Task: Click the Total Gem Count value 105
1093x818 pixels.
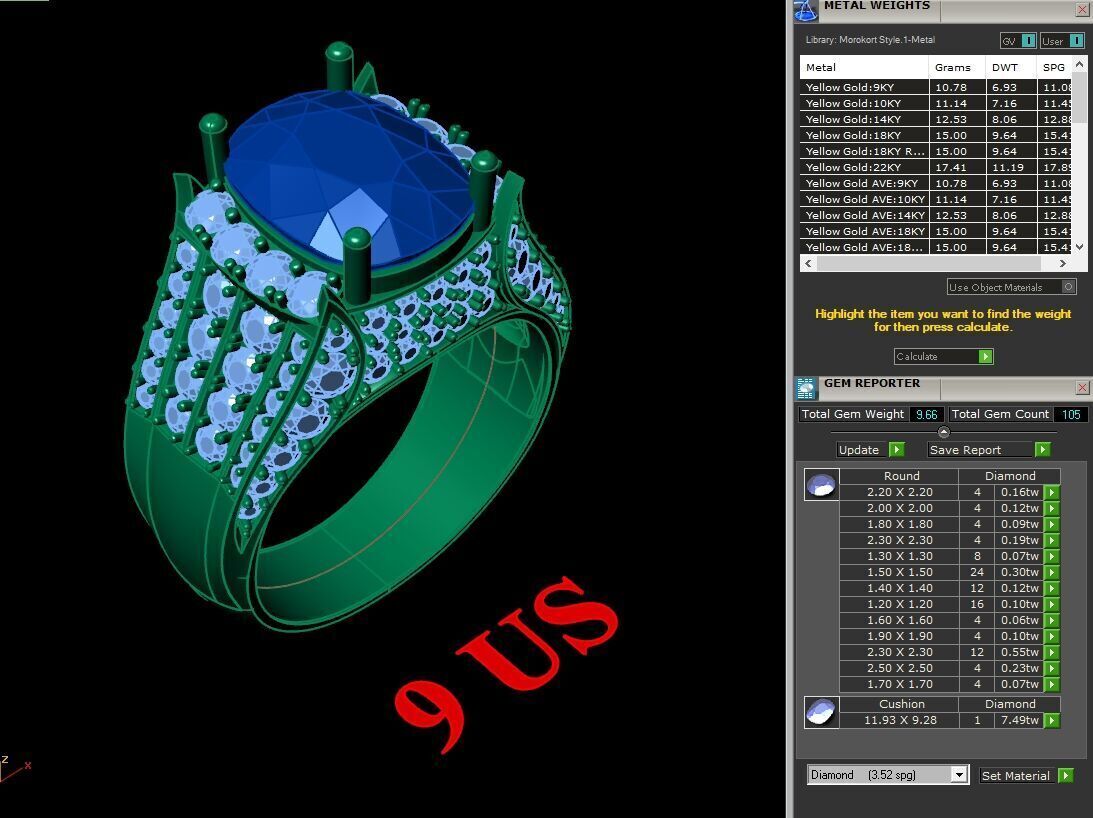Action: pyautogui.click(x=1071, y=414)
